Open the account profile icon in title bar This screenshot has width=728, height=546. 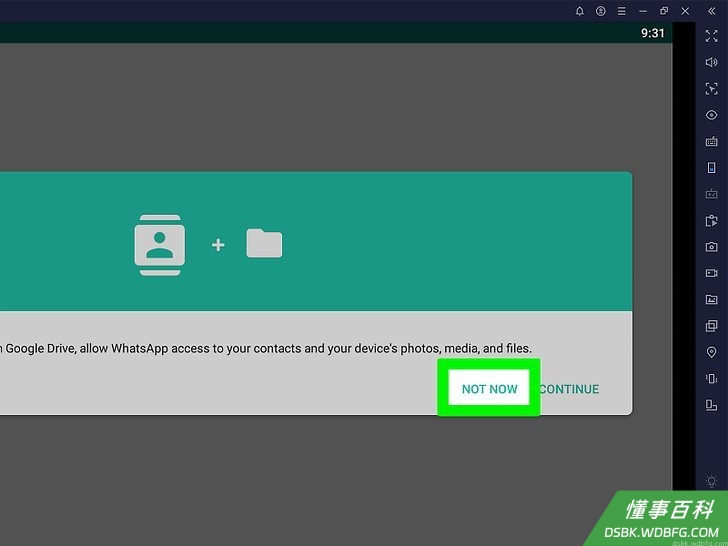600,11
